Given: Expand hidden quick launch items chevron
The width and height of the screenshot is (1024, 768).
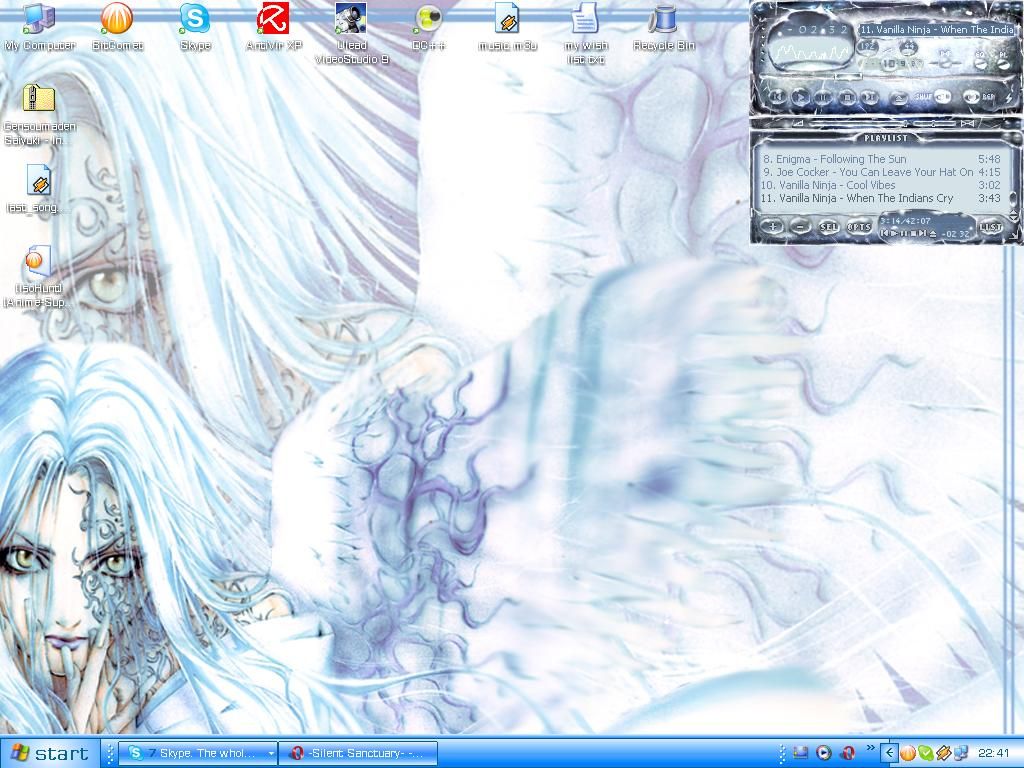Looking at the screenshot, I should (870, 748).
